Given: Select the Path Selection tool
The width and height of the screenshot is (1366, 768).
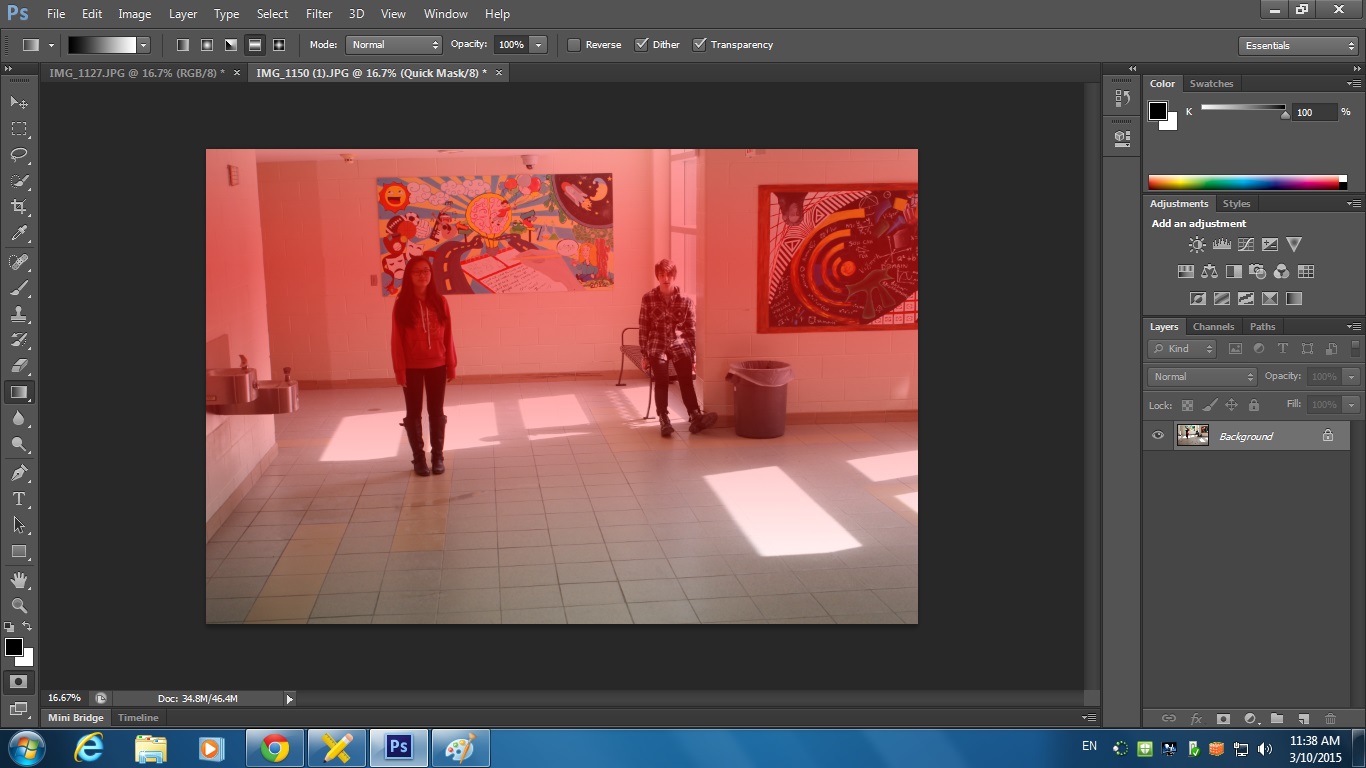Looking at the screenshot, I should 19,525.
